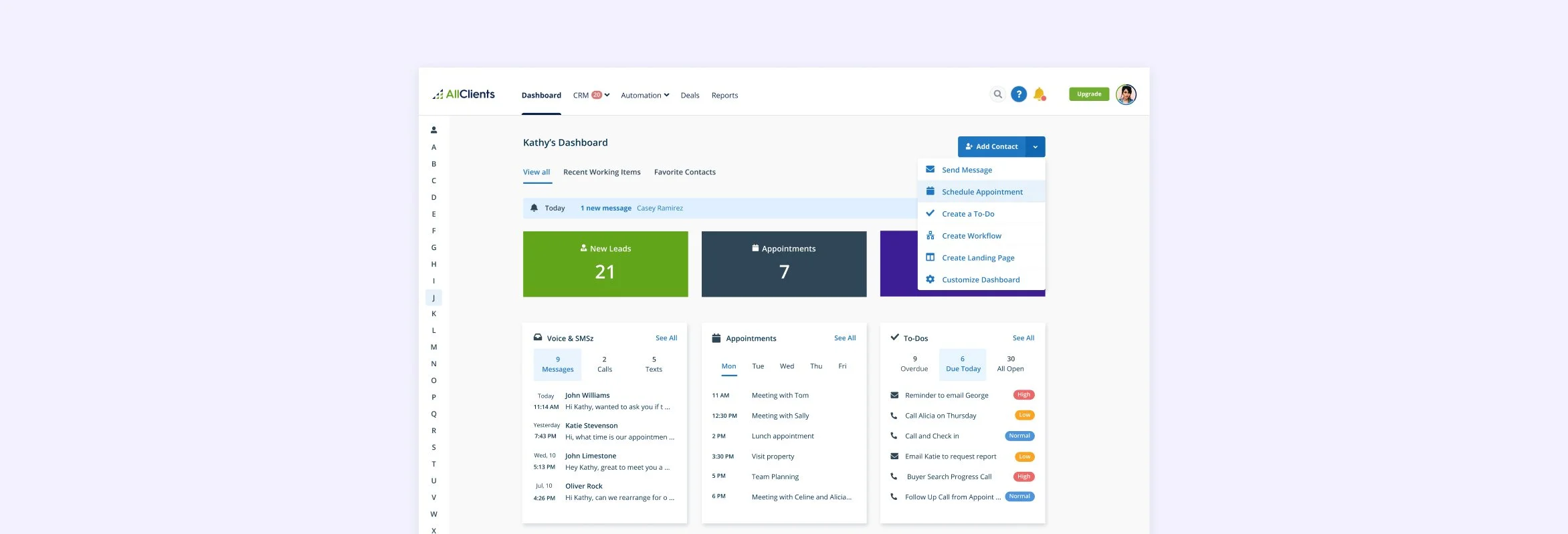Open the Reports page
1568x534 pixels.
724,95
